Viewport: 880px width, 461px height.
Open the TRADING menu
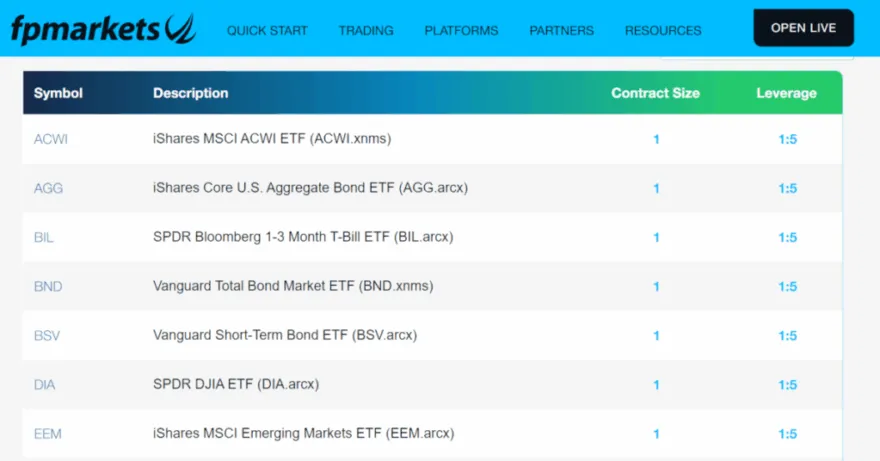[x=366, y=31]
